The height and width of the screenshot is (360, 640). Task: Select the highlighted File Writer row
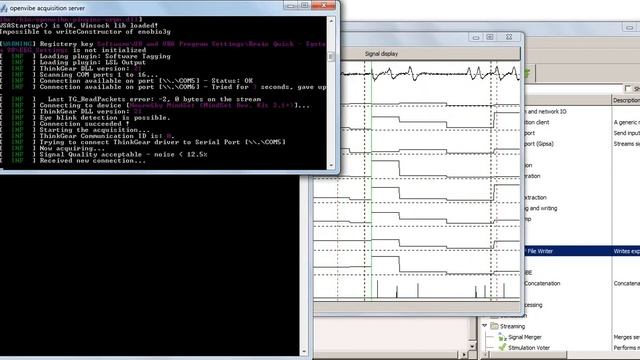(582, 251)
